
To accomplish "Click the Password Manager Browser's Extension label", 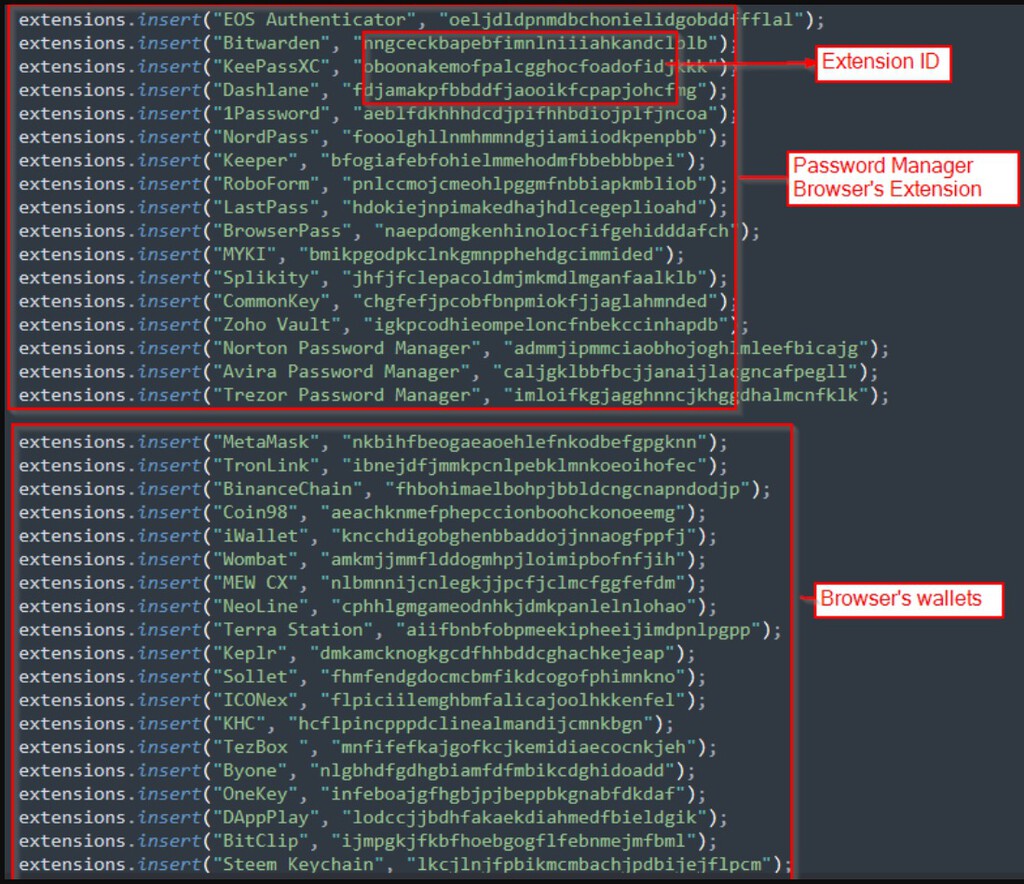I will click(x=901, y=178).
